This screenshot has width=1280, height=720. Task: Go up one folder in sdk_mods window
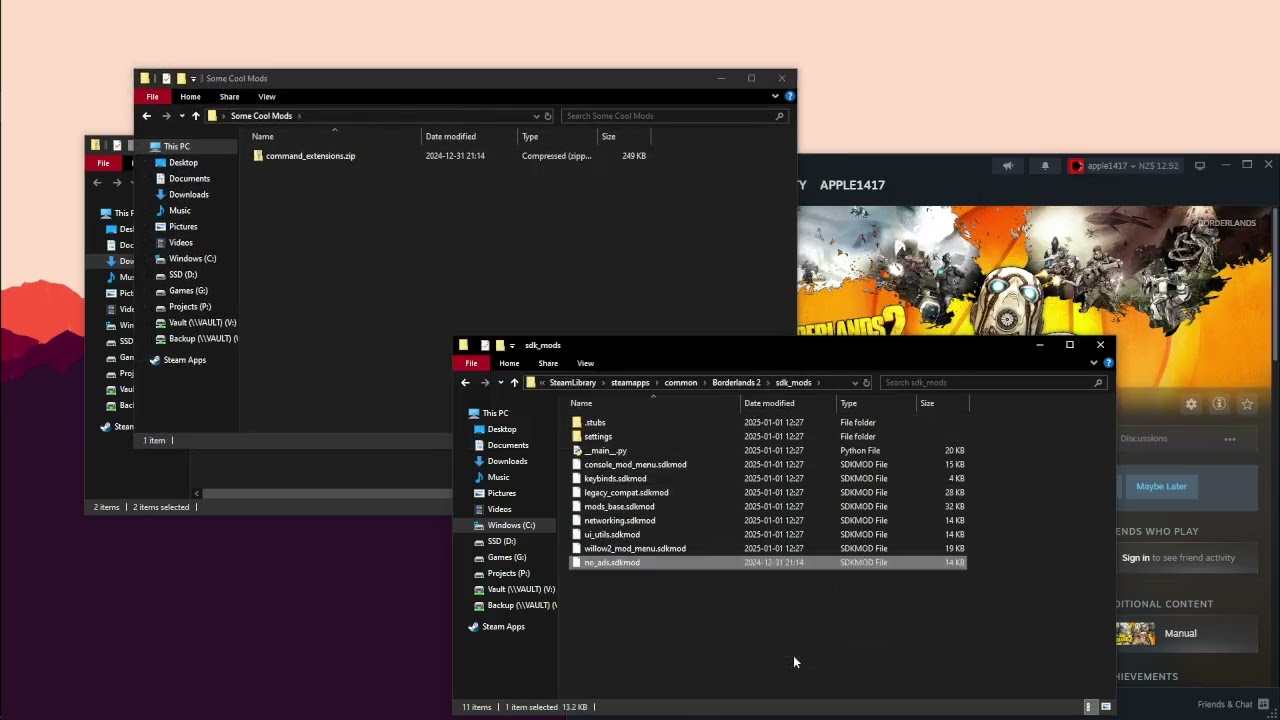click(x=514, y=382)
